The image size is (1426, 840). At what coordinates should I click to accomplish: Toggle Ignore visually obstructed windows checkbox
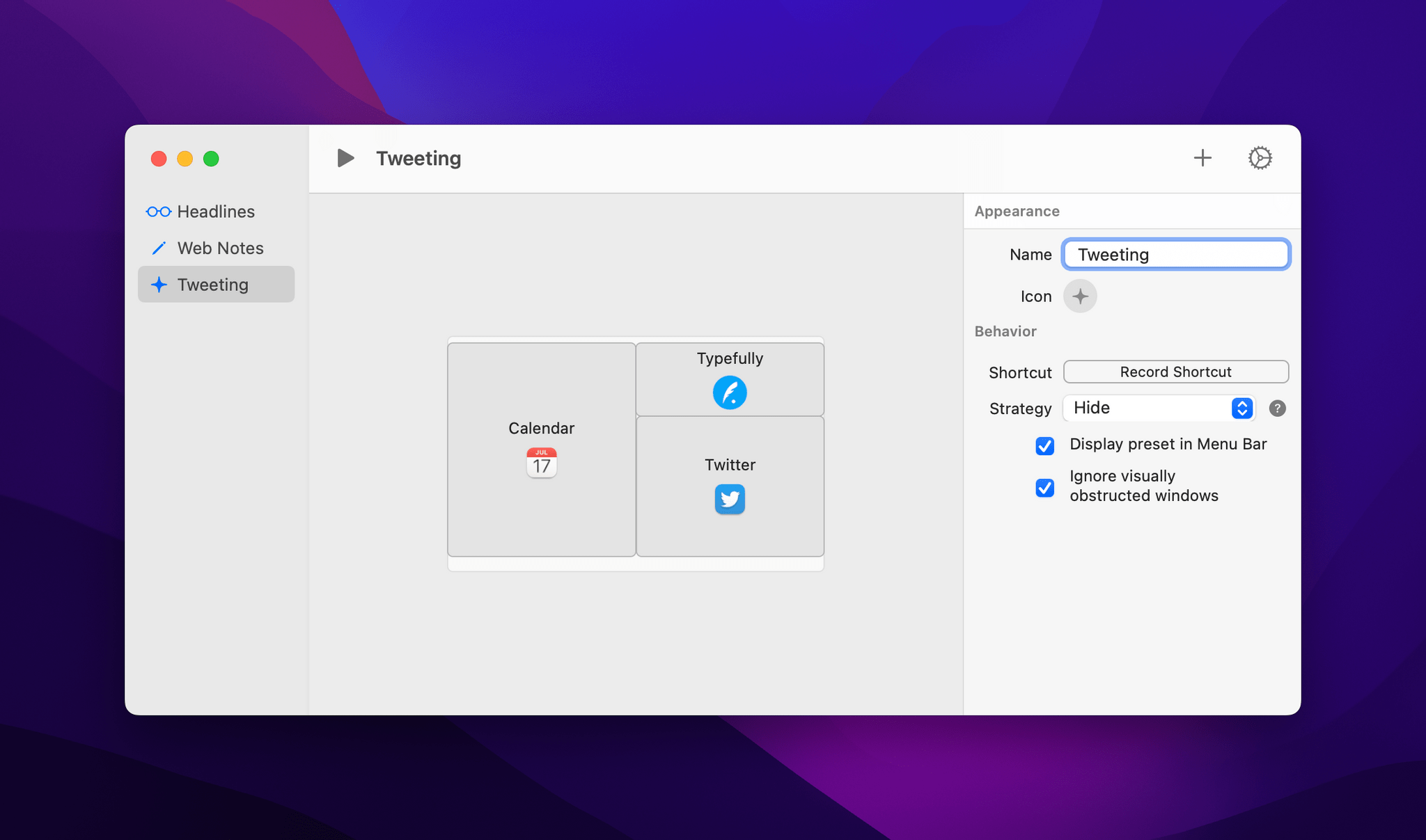coord(1044,487)
